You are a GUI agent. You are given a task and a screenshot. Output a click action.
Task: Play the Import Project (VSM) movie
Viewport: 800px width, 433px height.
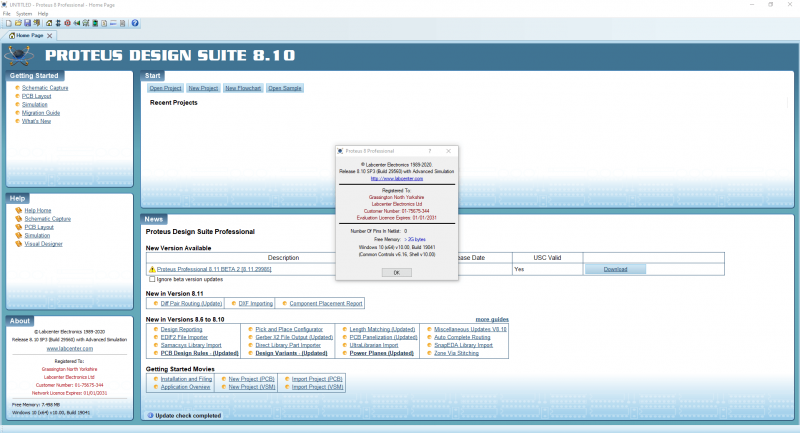point(317,387)
